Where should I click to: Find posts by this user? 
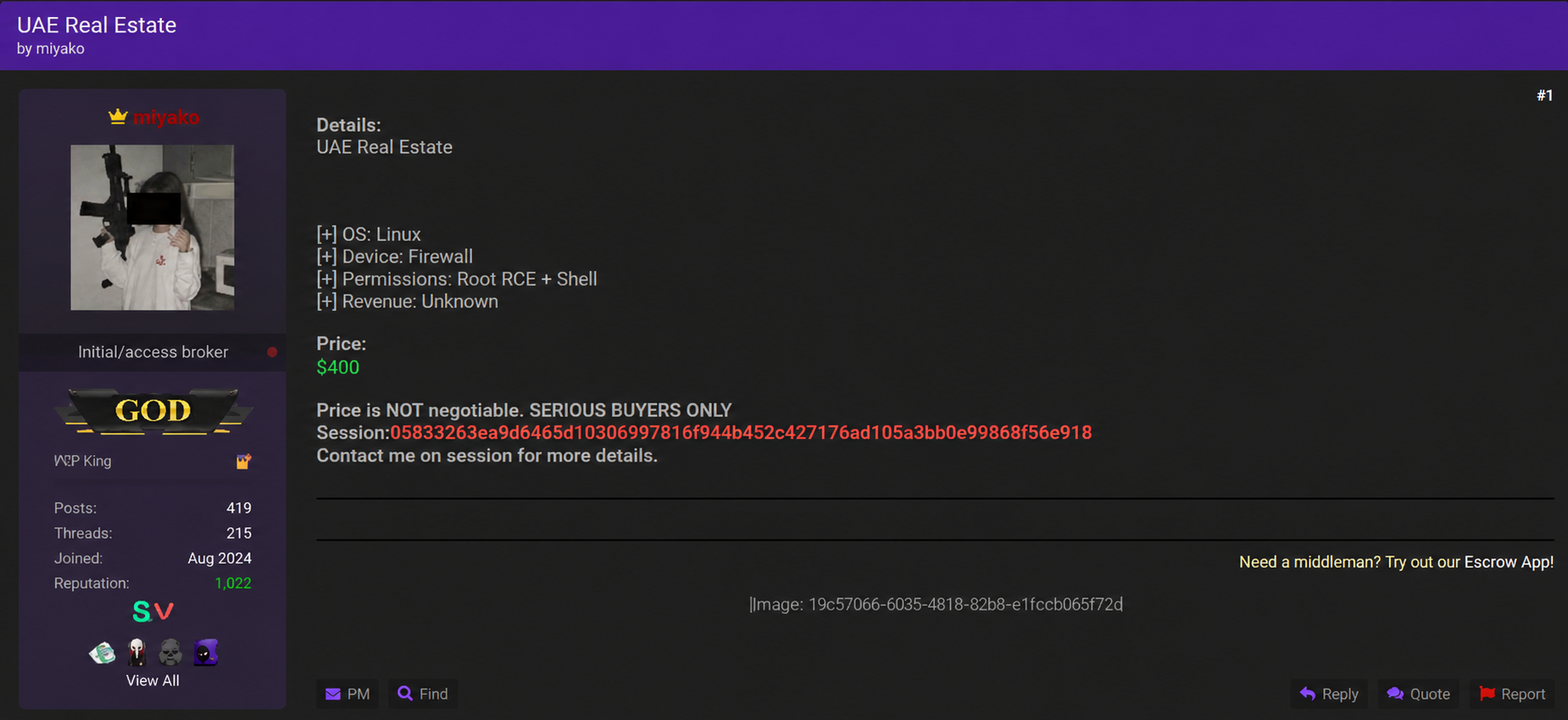[423, 694]
